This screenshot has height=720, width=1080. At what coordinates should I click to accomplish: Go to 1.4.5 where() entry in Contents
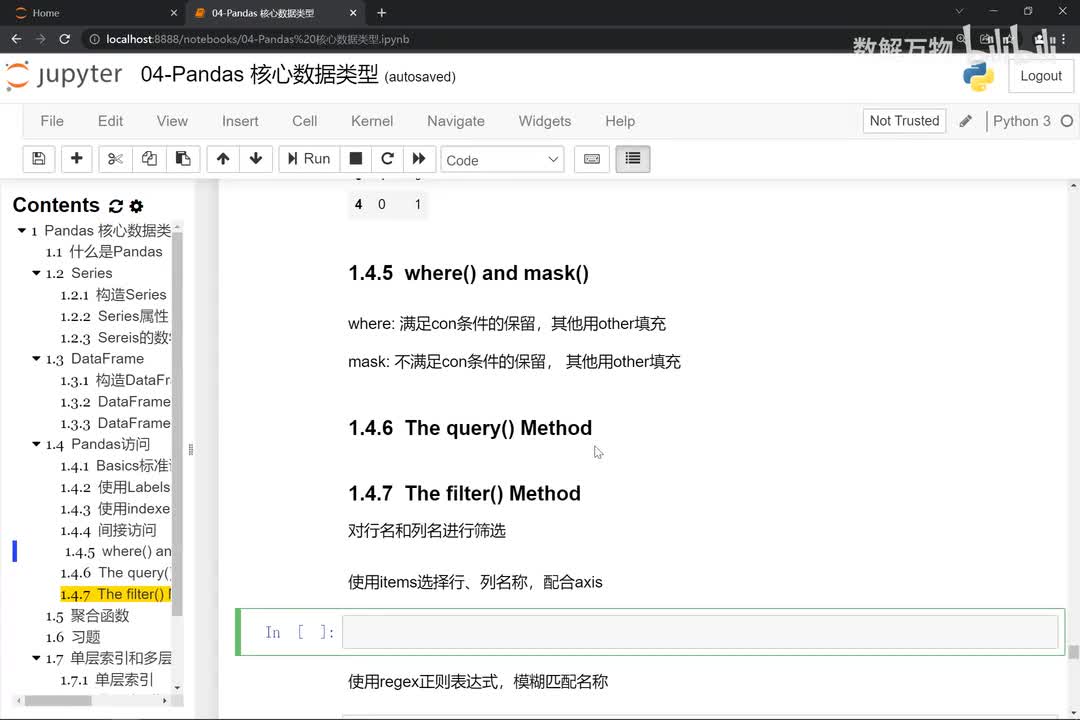pos(118,552)
